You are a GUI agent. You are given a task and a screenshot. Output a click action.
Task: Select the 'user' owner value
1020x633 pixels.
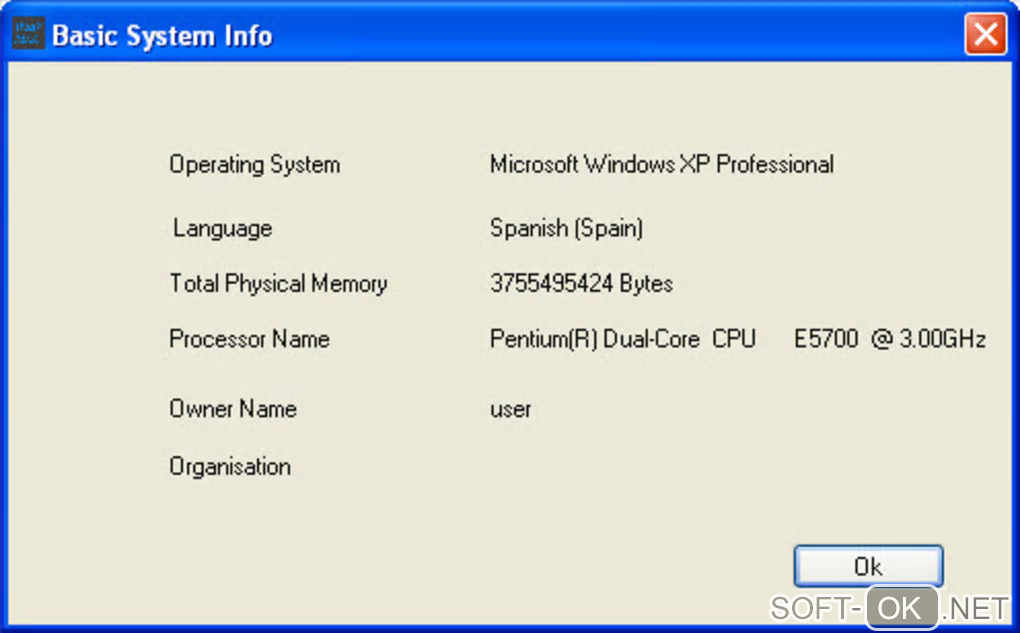[511, 410]
